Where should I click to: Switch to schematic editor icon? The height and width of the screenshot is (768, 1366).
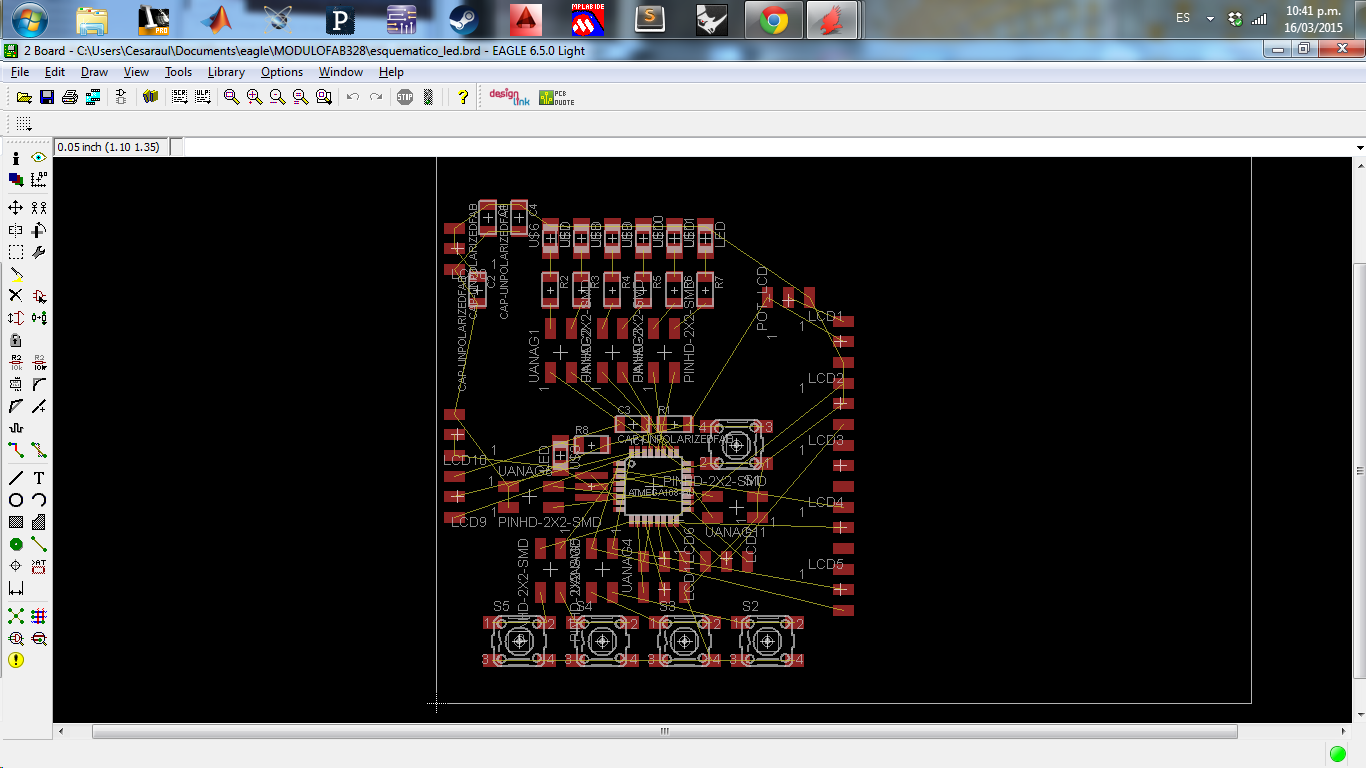pos(121,97)
